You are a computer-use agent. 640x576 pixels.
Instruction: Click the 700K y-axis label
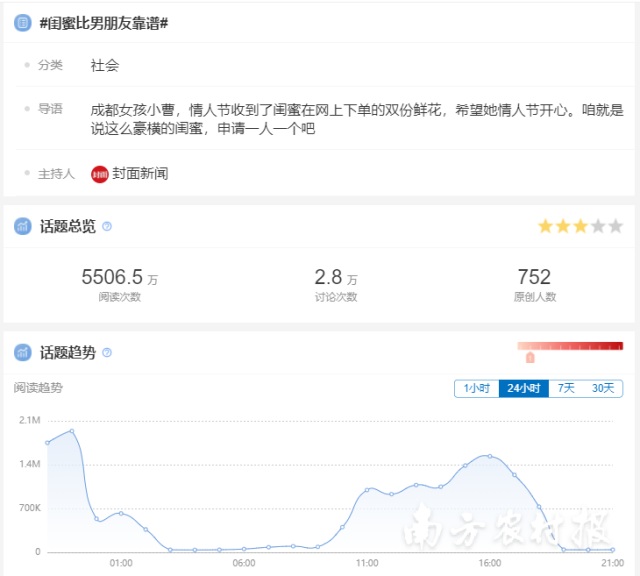pos(30,508)
